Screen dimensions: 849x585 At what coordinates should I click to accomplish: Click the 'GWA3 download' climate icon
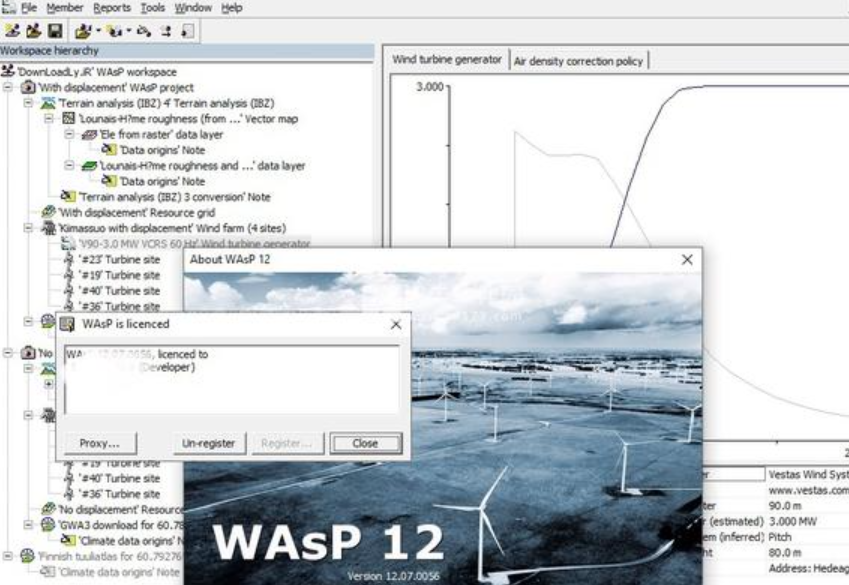coord(48,524)
